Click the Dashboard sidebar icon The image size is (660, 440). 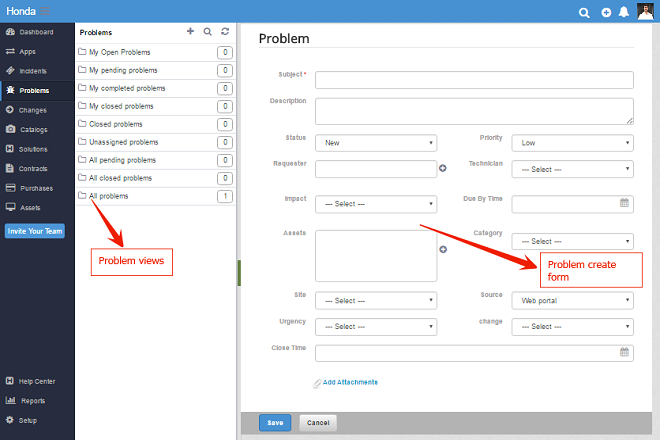tap(10, 32)
